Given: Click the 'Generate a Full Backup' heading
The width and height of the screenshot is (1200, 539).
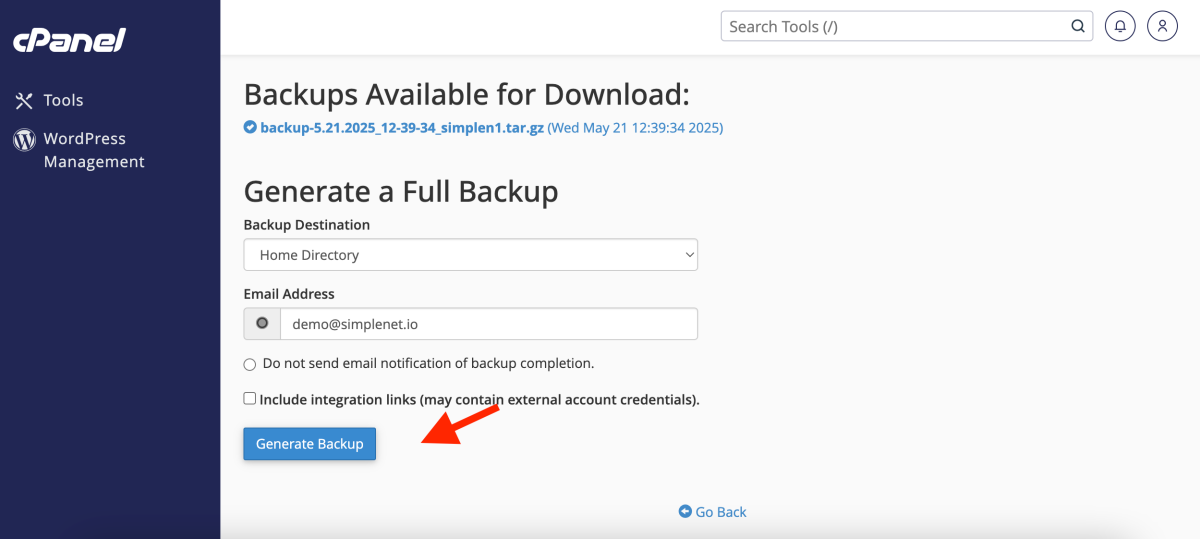Looking at the screenshot, I should [401, 192].
